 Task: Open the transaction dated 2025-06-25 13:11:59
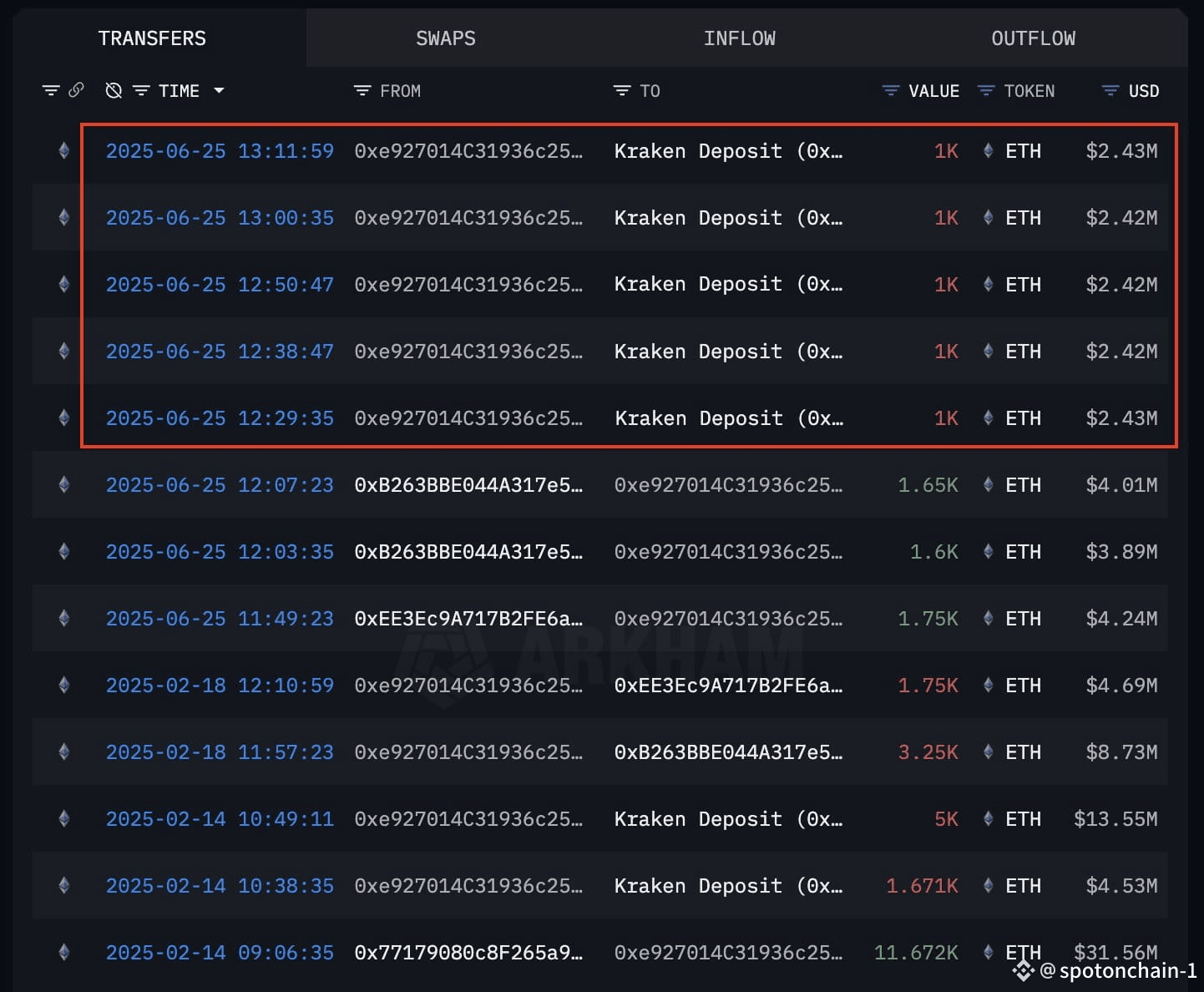[220, 151]
